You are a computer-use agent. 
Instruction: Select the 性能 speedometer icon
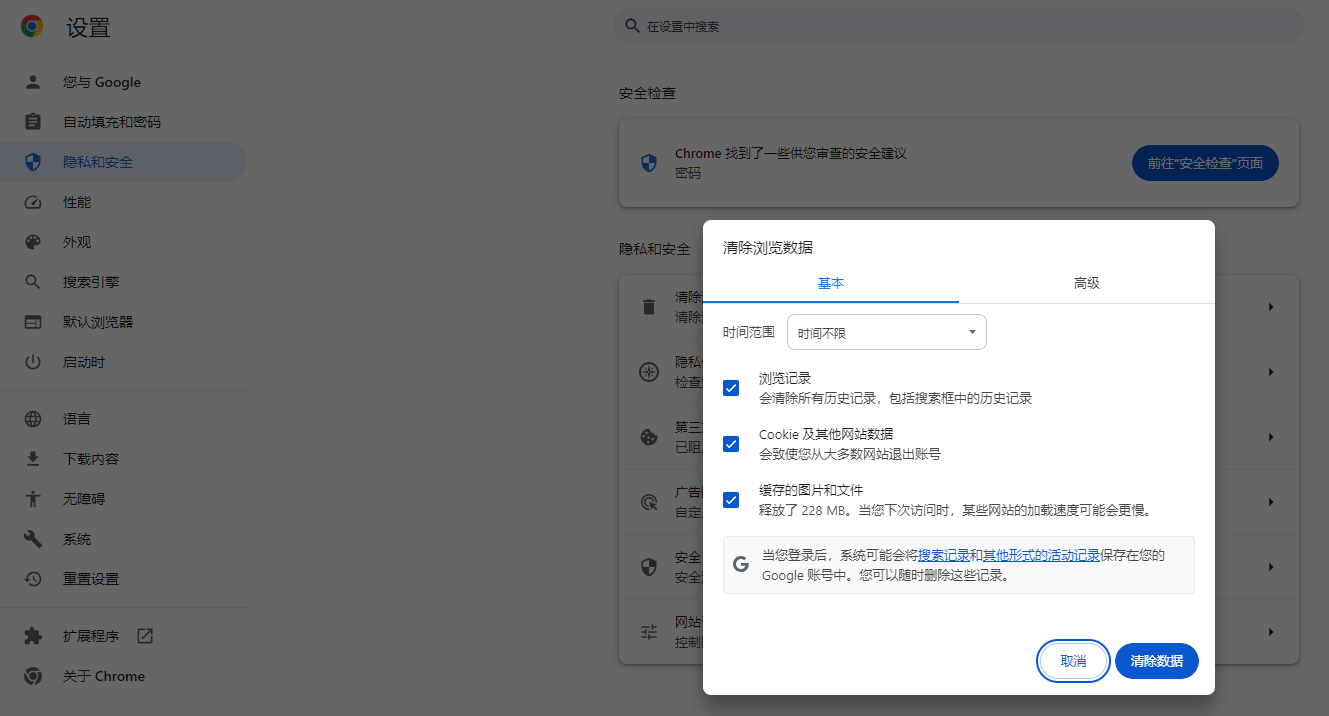point(34,201)
